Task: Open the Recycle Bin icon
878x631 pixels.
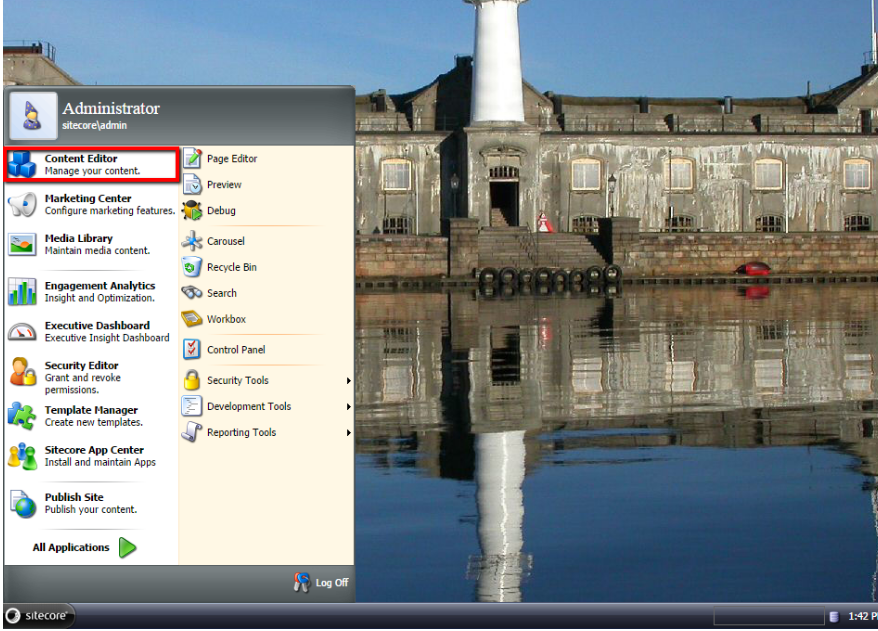Action: coord(192,267)
